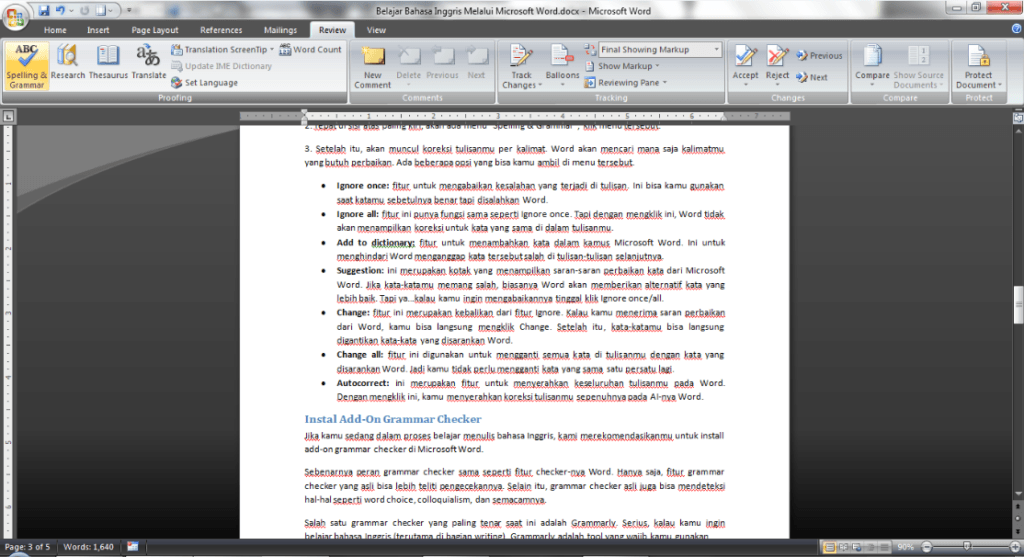Click the zoom slider handle
Image resolution: width=1024 pixels, height=557 pixels.
(967, 547)
